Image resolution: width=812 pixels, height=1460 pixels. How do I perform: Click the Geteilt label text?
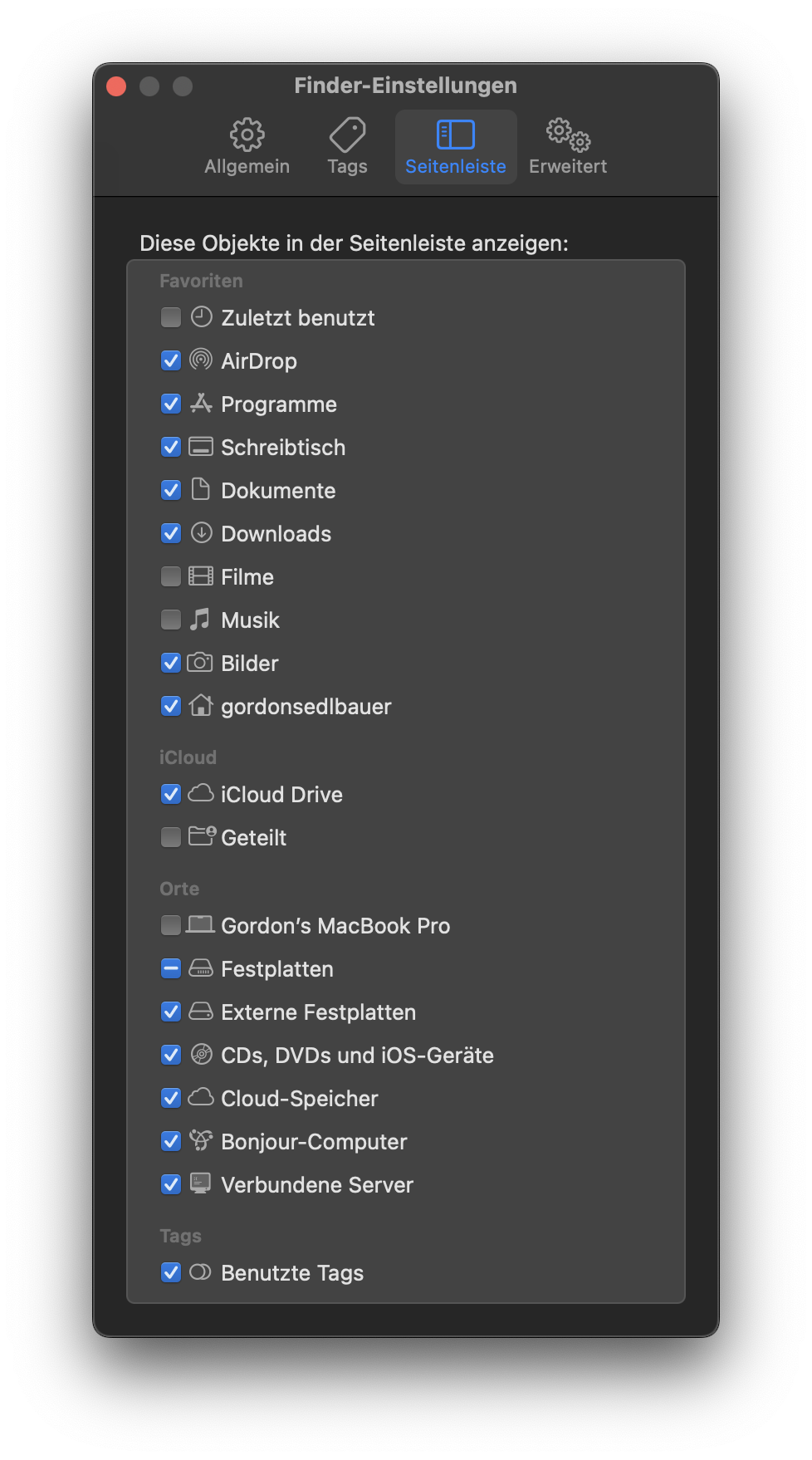coord(253,838)
